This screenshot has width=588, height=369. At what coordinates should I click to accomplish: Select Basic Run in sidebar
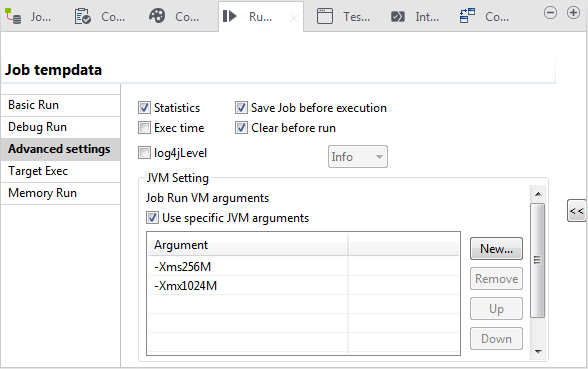pos(60,105)
